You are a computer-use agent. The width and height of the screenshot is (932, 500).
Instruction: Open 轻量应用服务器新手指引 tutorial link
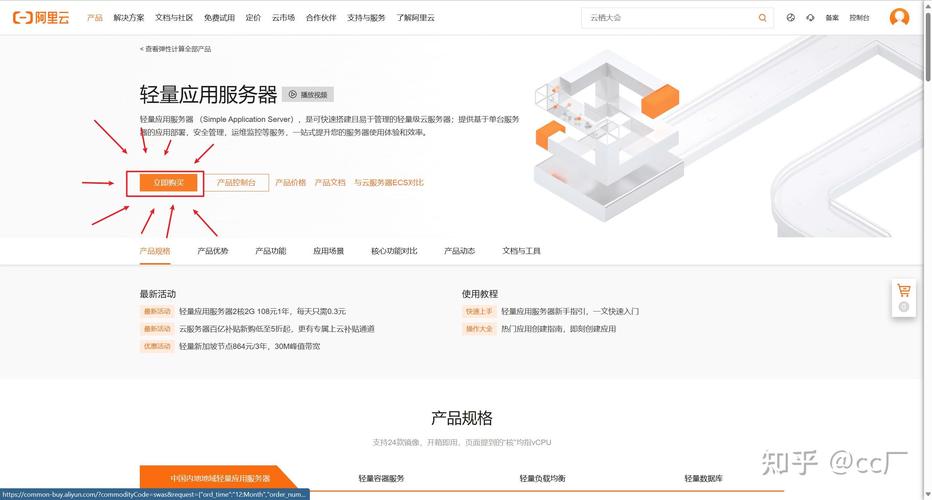pyautogui.click(x=570, y=311)
